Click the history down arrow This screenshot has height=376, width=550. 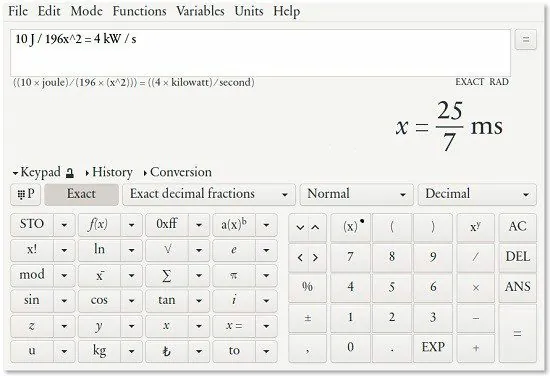click(300, 228)
